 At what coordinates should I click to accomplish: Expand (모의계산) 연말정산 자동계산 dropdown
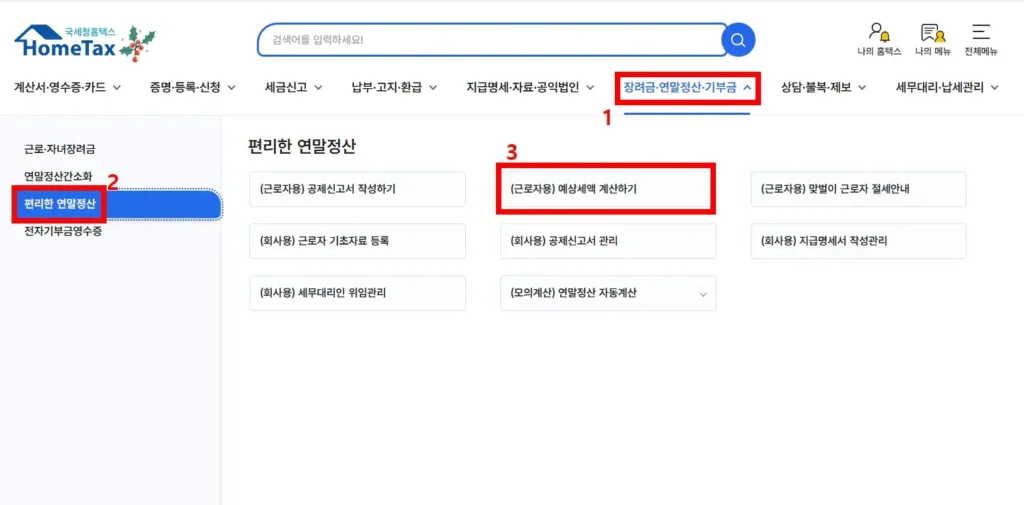pos(608,293)
